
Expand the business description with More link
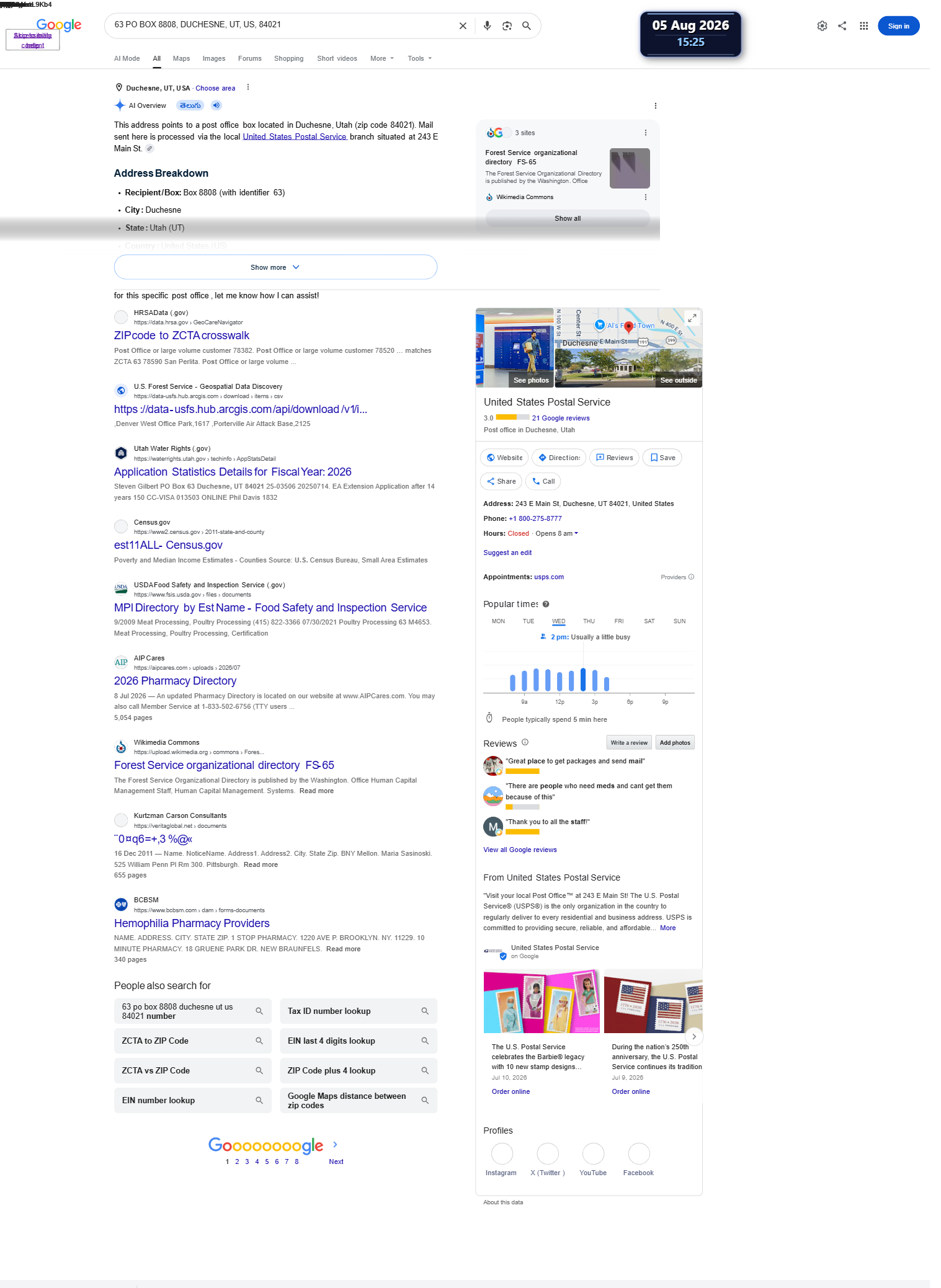pyautogui.click(x=667, y=928)
